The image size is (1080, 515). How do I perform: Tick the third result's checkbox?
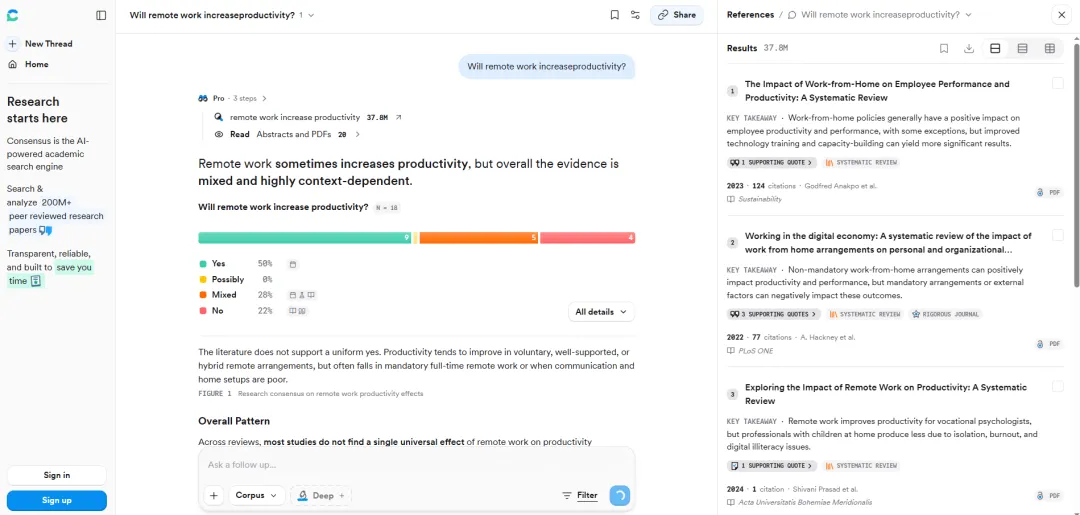point(1057,388)
